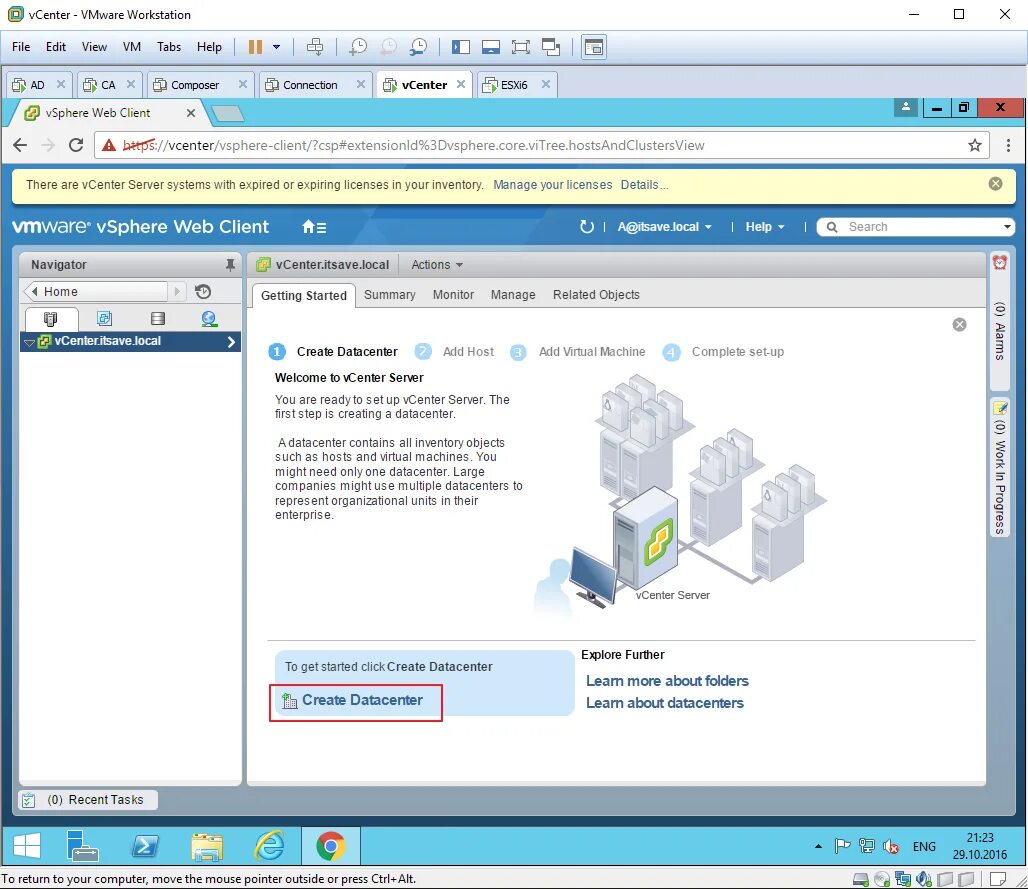Open the Networking inventory view
Image resolution: width=1028 pixels, height=889 pixels.
pyautogui.click(x=208, y=317)
